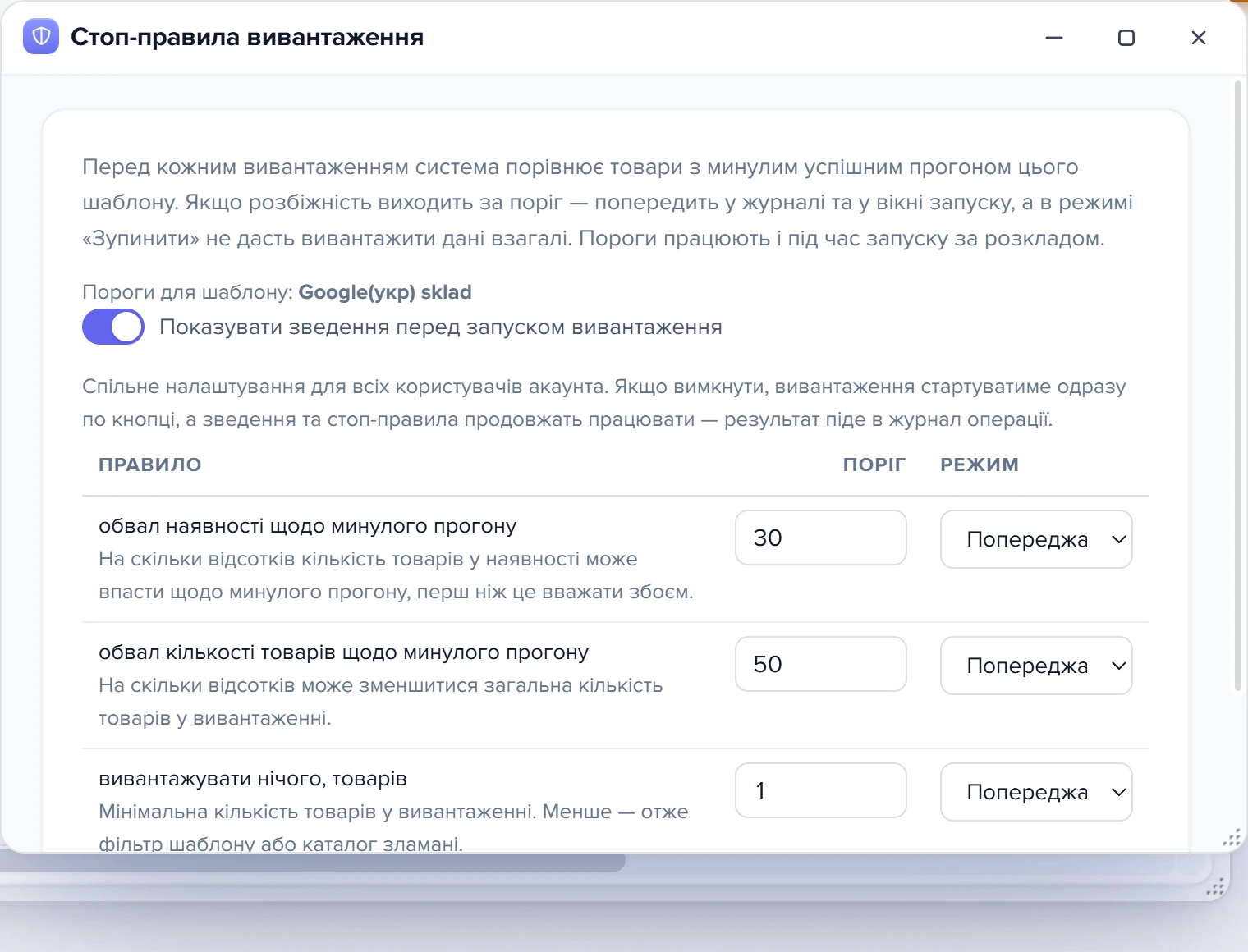
Task: Click the threshold field containing 30
Action: point(821,538)
